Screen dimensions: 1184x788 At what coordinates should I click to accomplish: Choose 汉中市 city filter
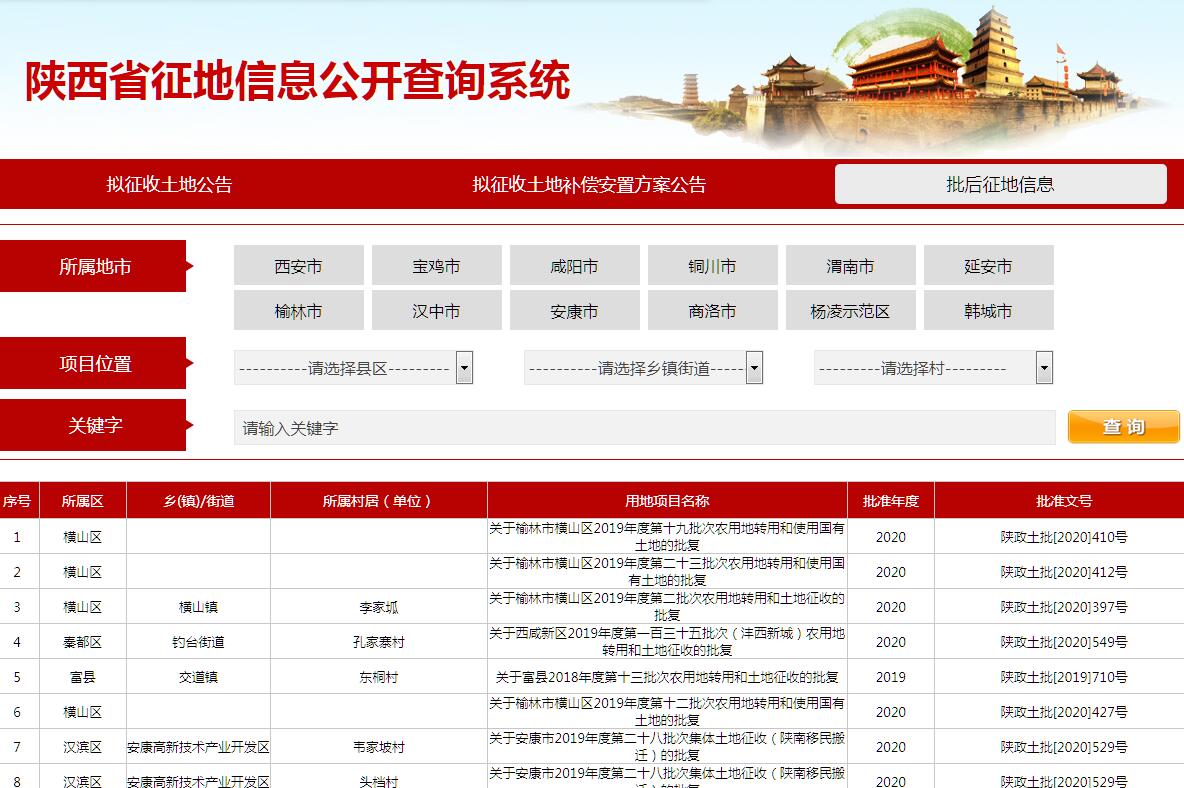click(x=436, y=311)
